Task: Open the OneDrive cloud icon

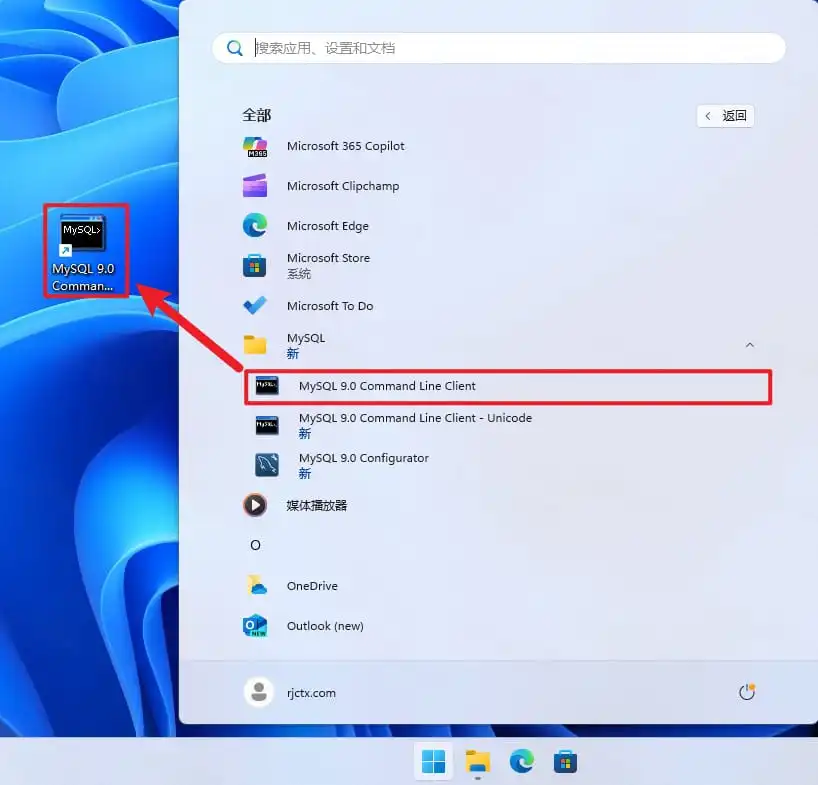Action: (257, 585)
